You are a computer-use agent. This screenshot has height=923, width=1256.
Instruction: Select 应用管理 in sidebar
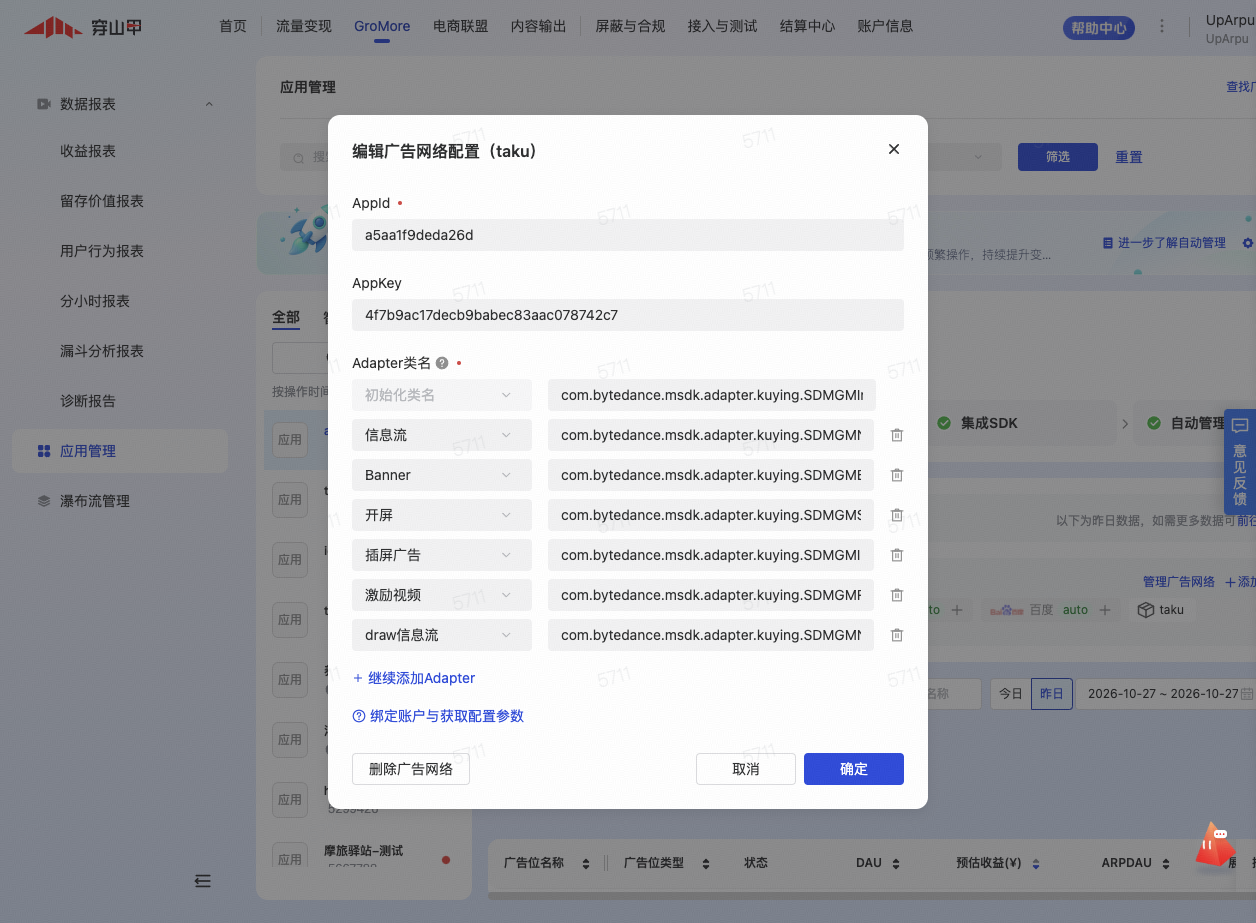pos(120,451)
